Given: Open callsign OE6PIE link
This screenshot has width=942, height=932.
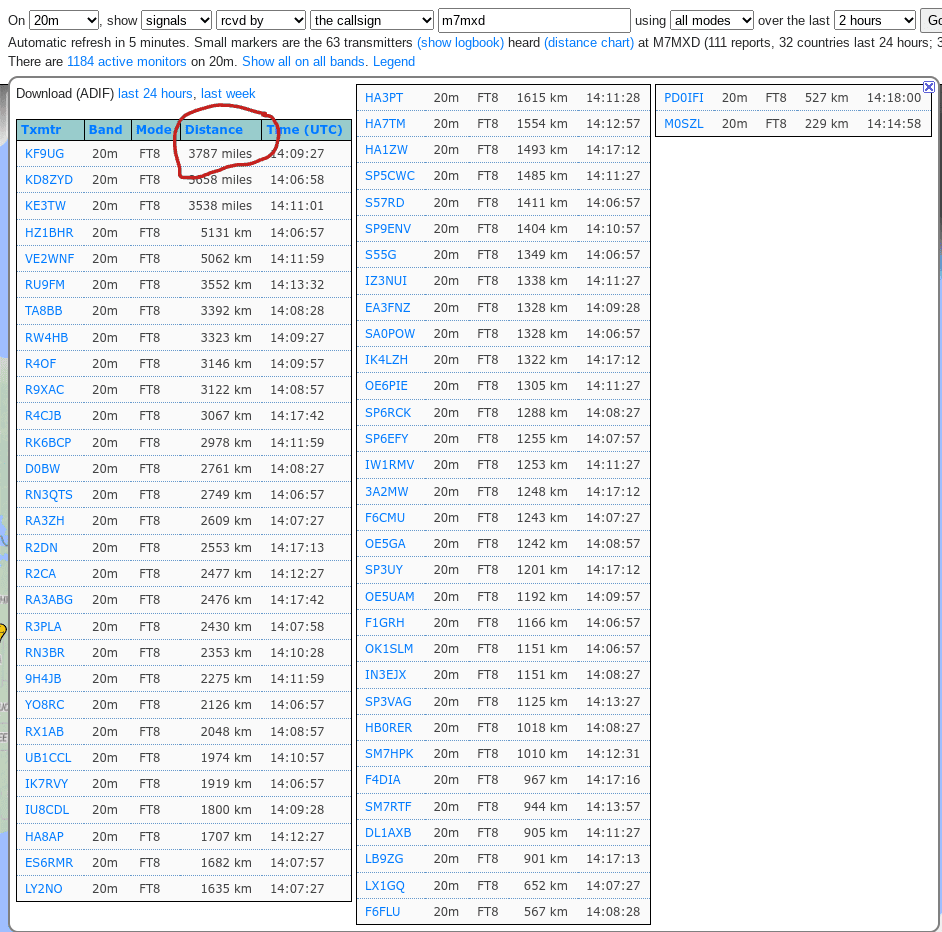Looking at the screenshot, I should pyautogui.click(x=386, y=386).
